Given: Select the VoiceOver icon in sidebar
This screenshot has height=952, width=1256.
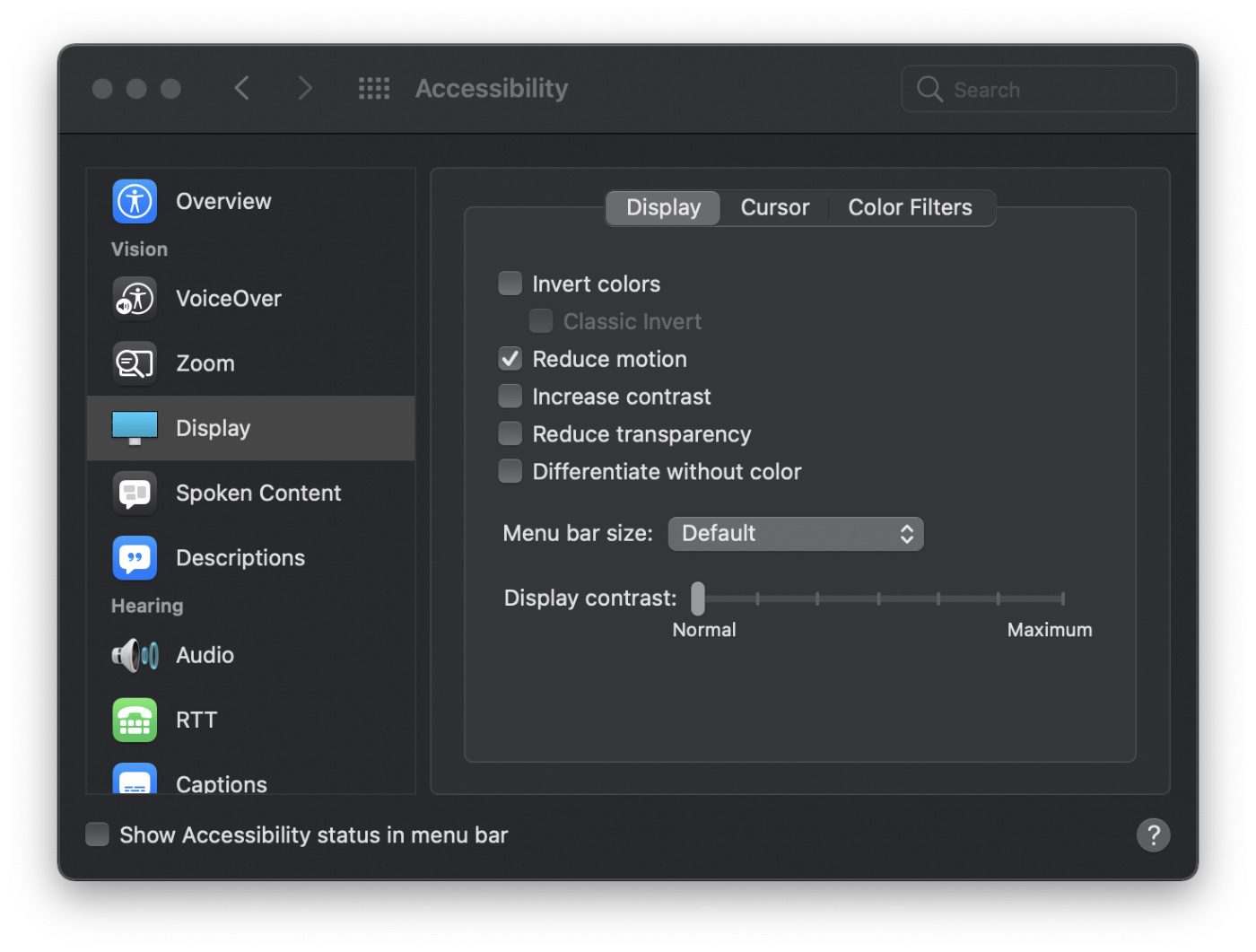Looking at the screenshot, I should (x=135, y=298).
